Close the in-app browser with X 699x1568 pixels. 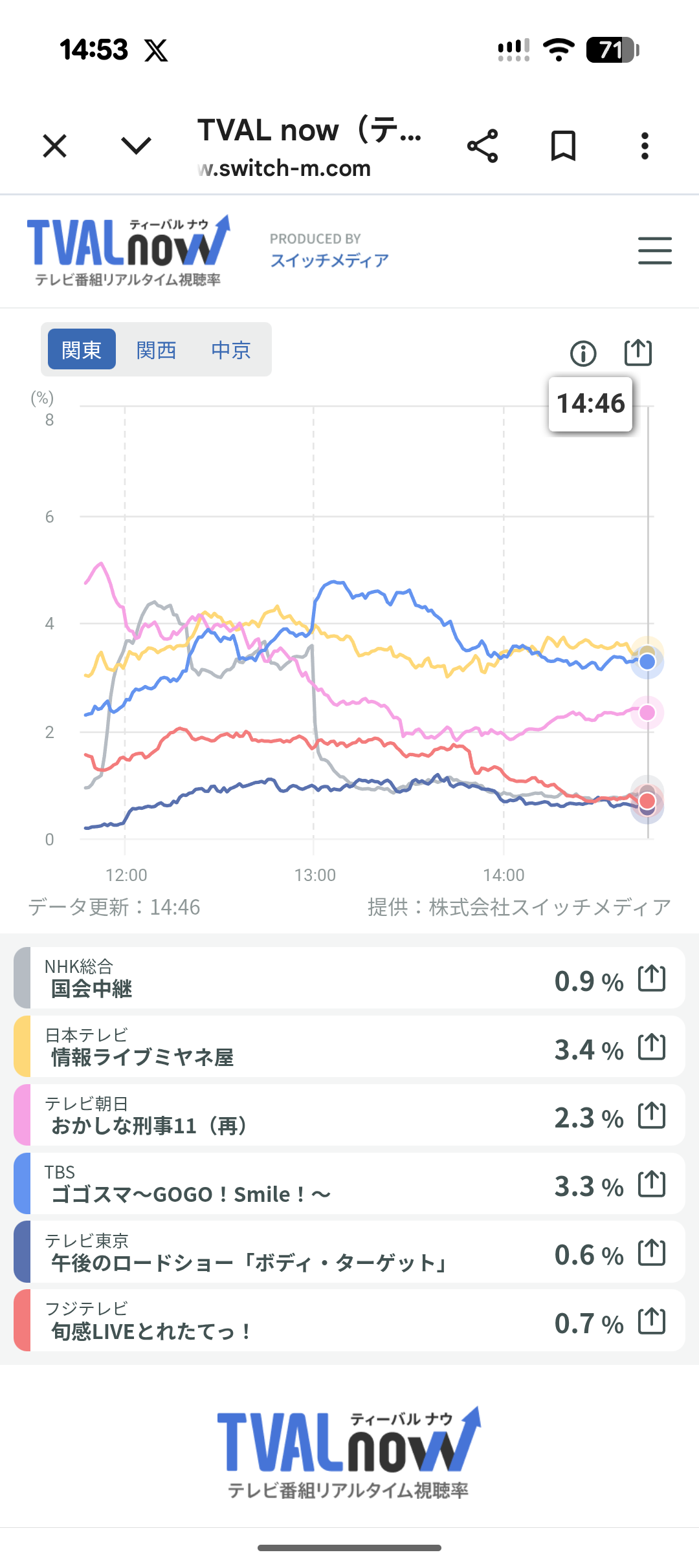pos(55,146)
